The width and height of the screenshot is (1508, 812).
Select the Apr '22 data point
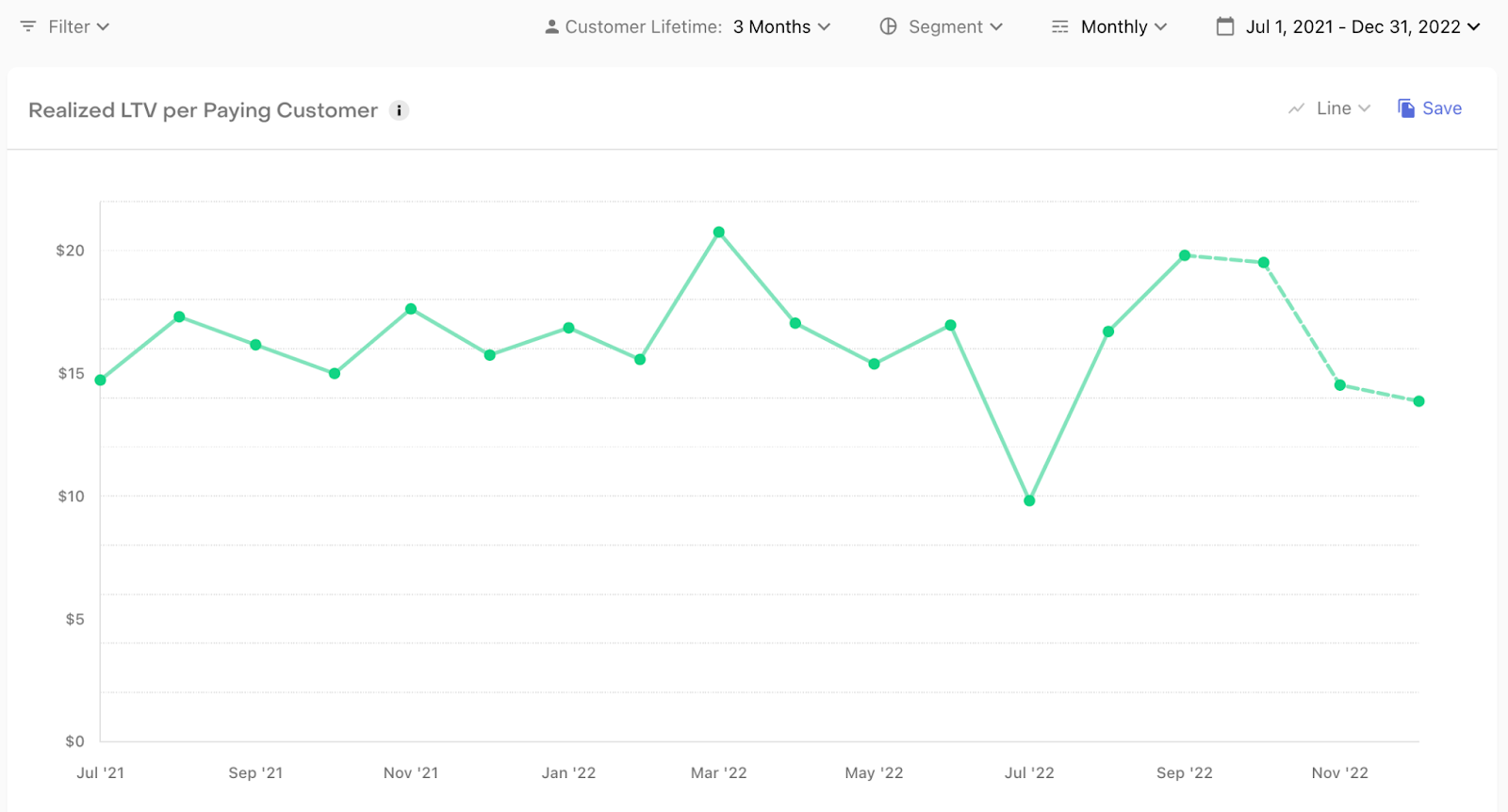point(795,323)
